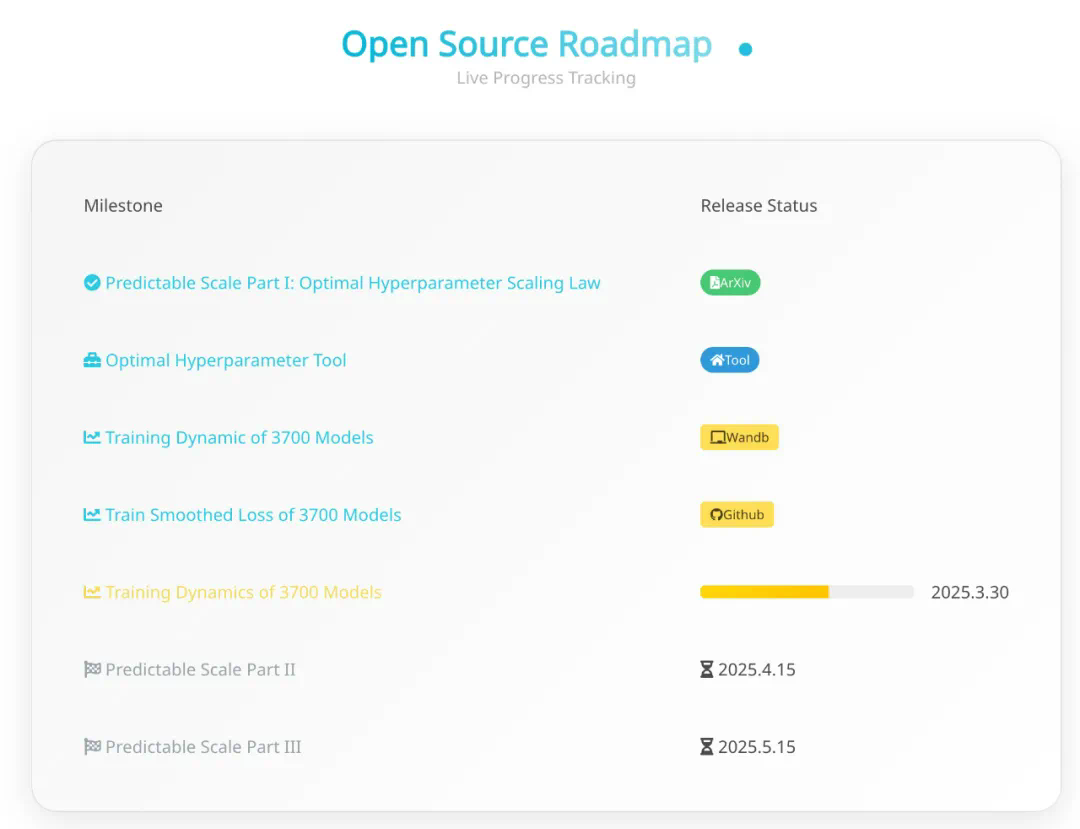Click the flag icon beside Predictable Scale Part III
The height and width of the screenshot is (829, 1080).
tap(92, 746)
